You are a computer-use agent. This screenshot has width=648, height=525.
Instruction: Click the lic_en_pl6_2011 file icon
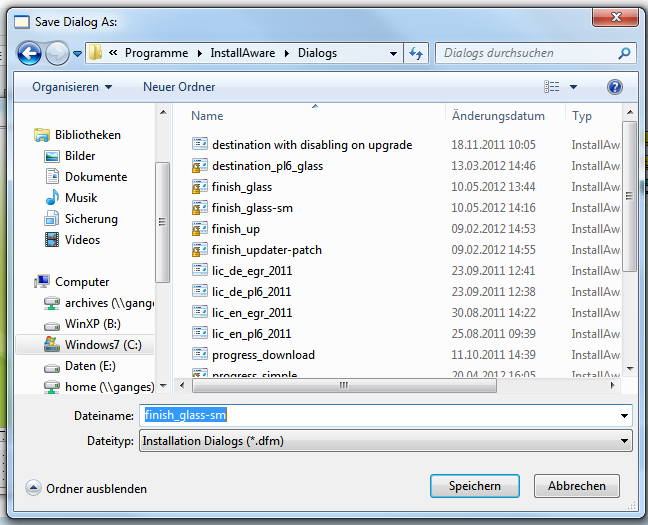click(200, 333)
